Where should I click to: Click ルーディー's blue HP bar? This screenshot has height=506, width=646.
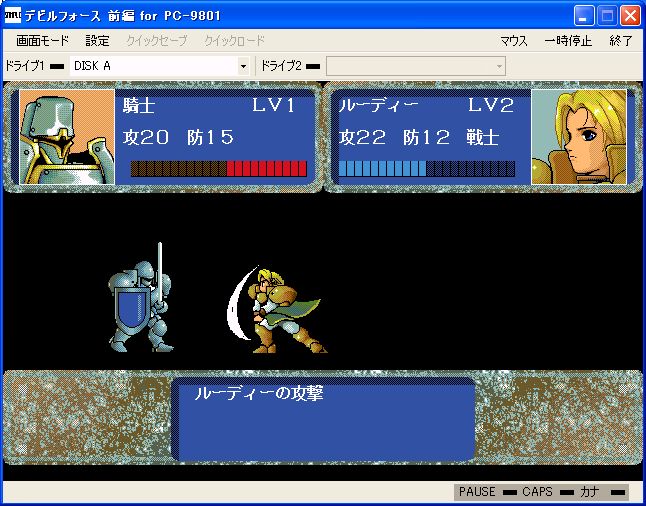(427, 169)
